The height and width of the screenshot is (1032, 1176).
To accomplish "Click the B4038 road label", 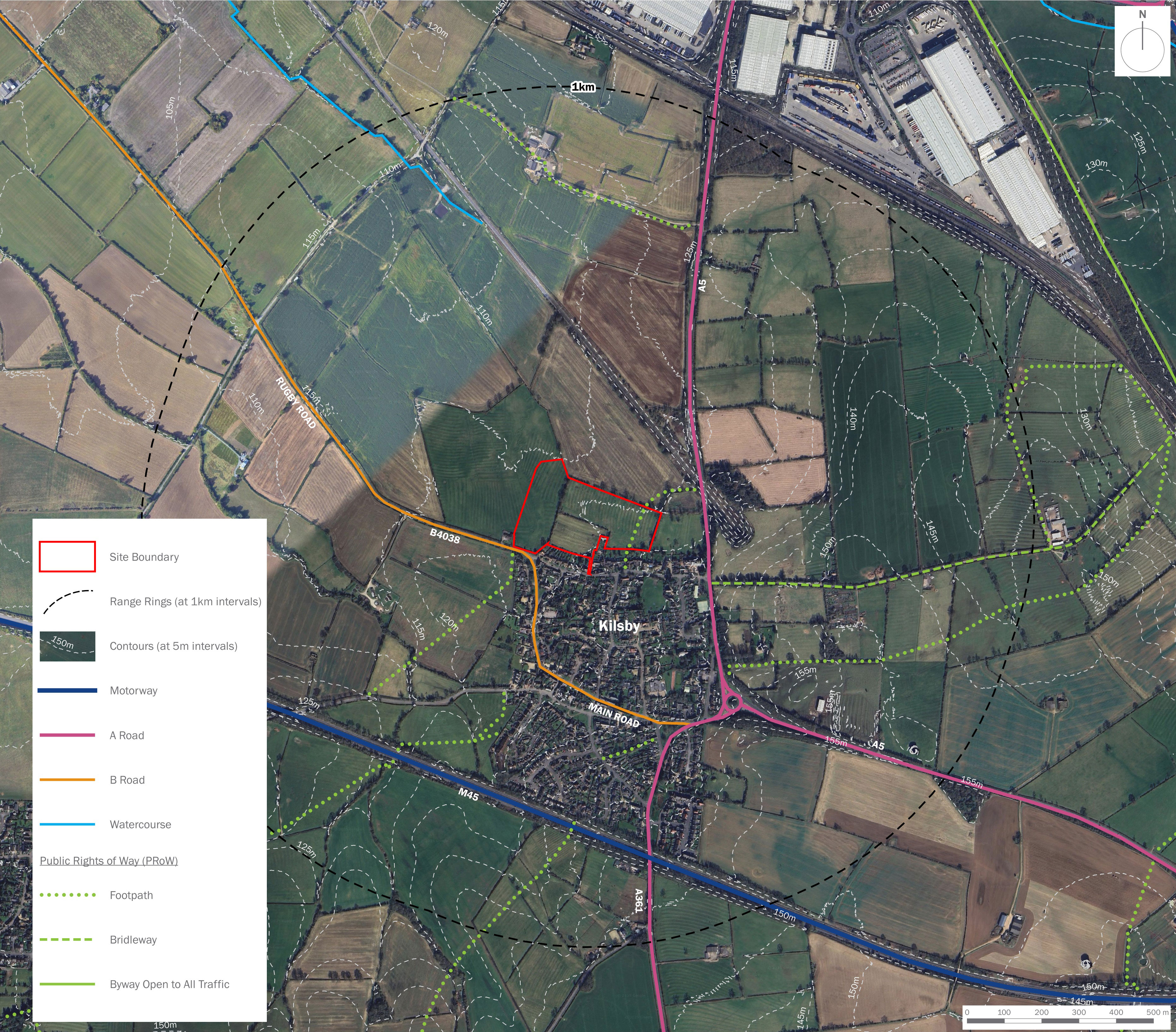I will point(445,536).
